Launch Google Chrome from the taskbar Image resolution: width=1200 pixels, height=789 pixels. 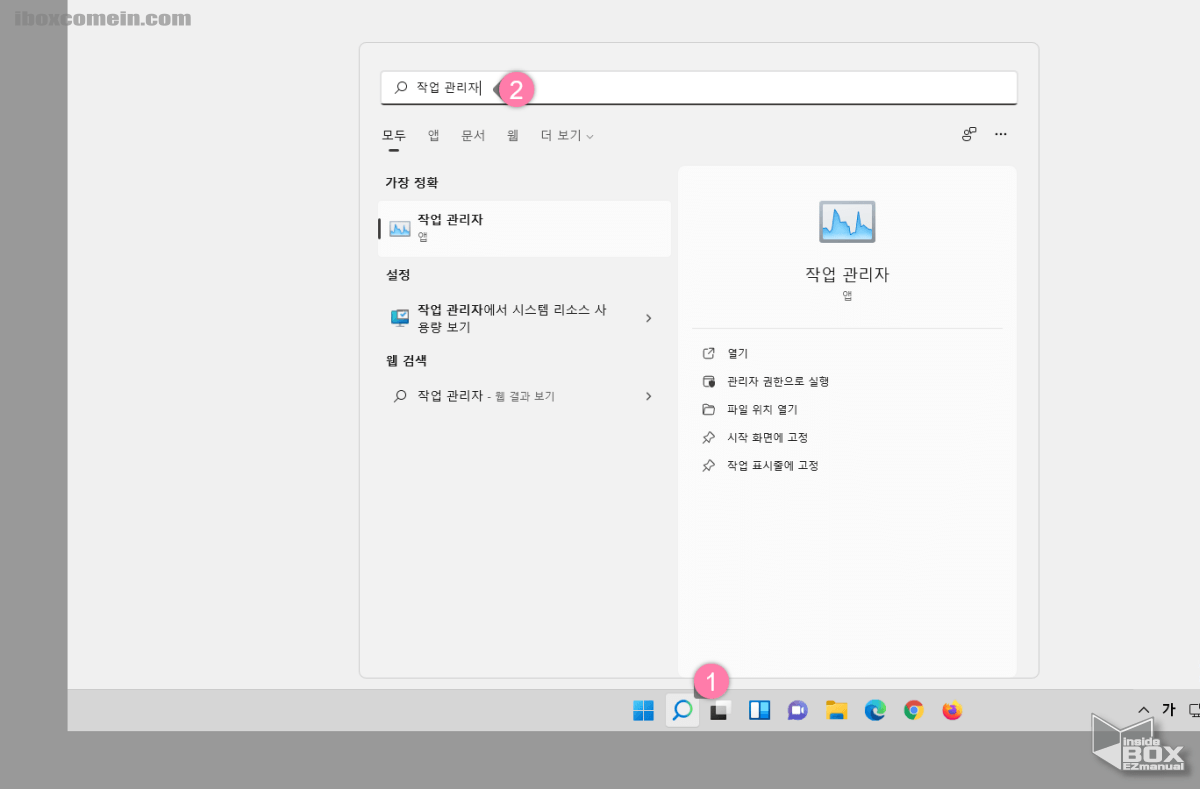[x=913, y=710]
